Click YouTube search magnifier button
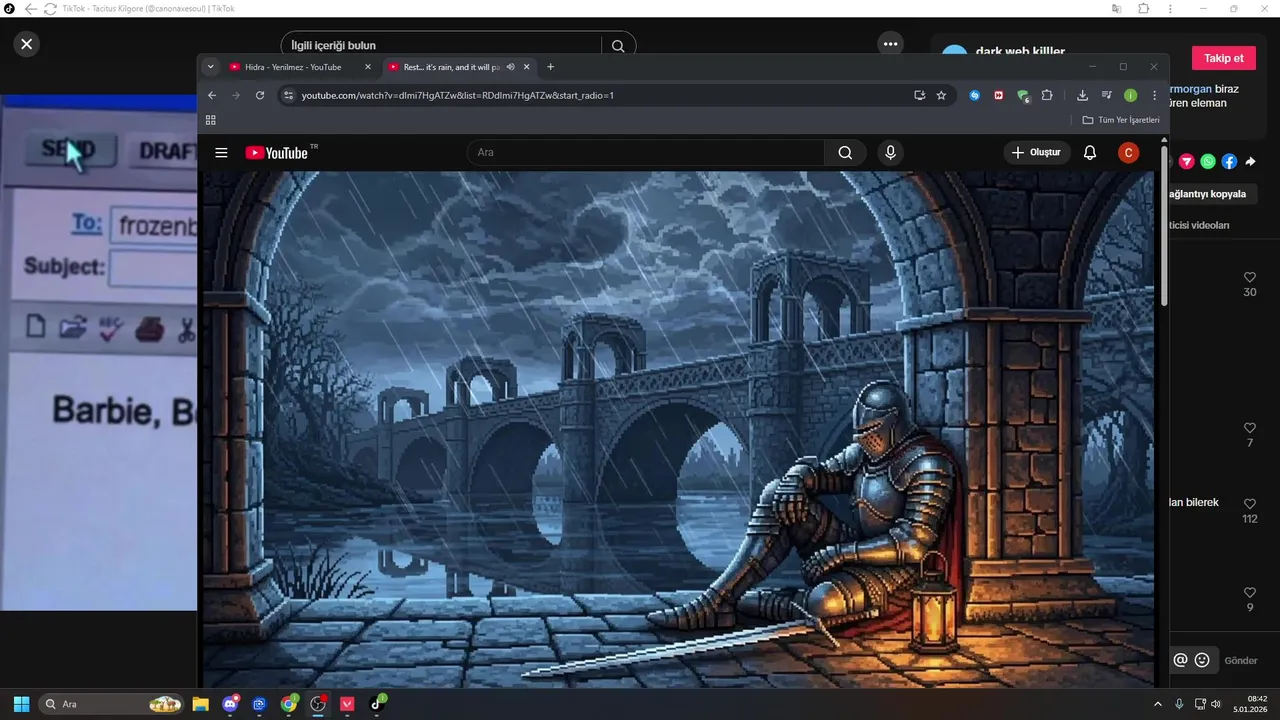Image resolution: width=1280 pixels, height=720 pixels. [x=845, y=152]
